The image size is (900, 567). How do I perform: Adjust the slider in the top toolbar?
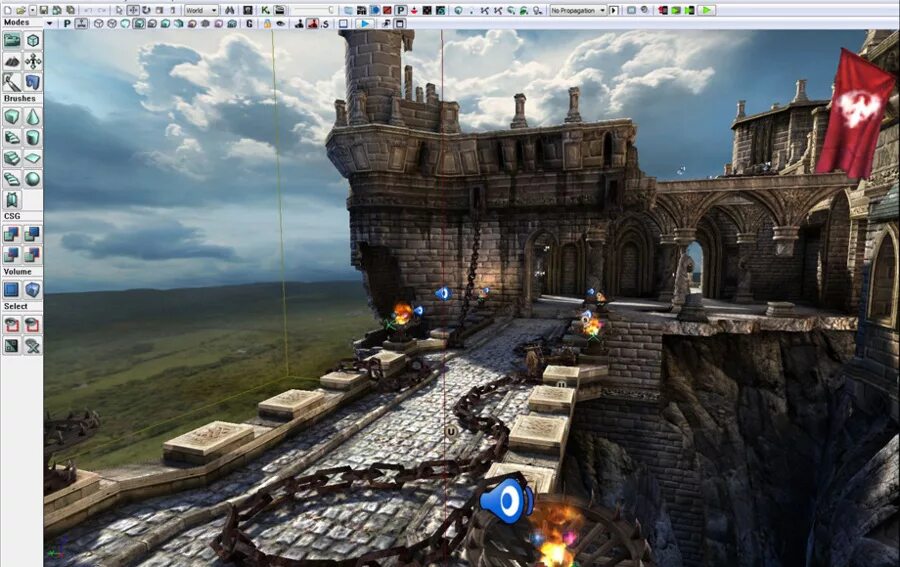tap(314, 10)
